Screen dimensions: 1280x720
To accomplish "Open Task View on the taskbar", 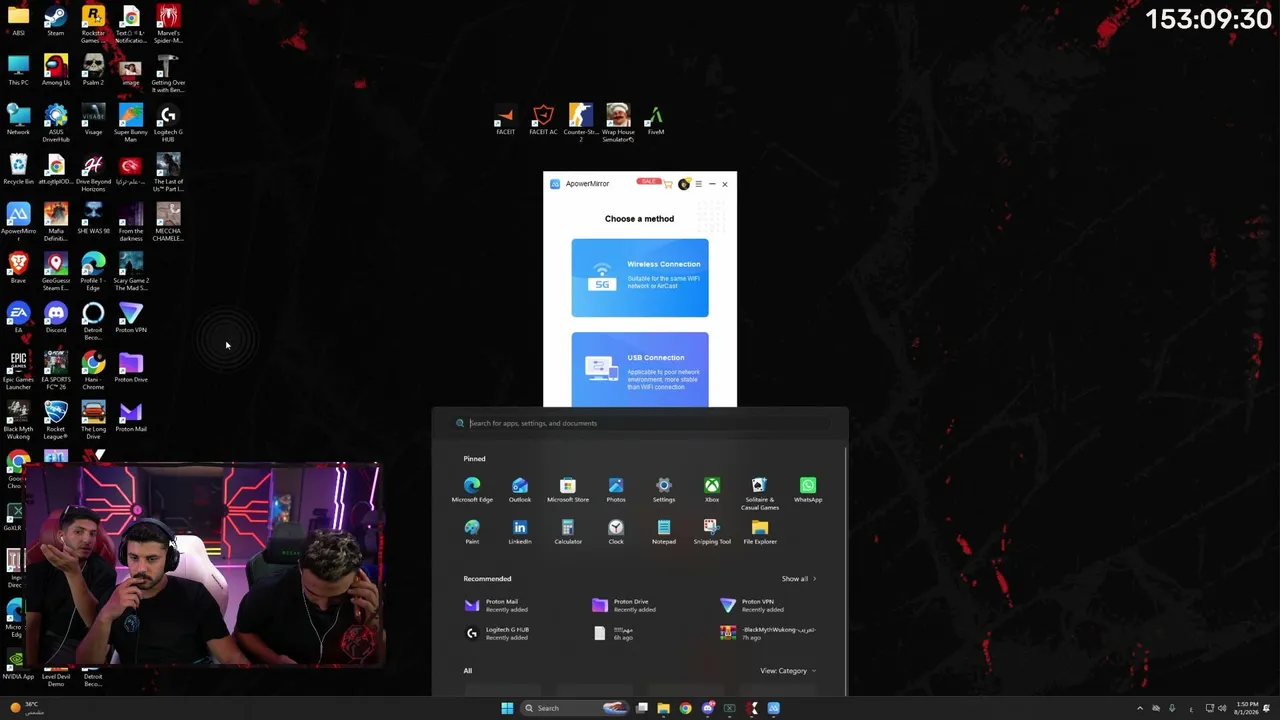I will 642,708.
